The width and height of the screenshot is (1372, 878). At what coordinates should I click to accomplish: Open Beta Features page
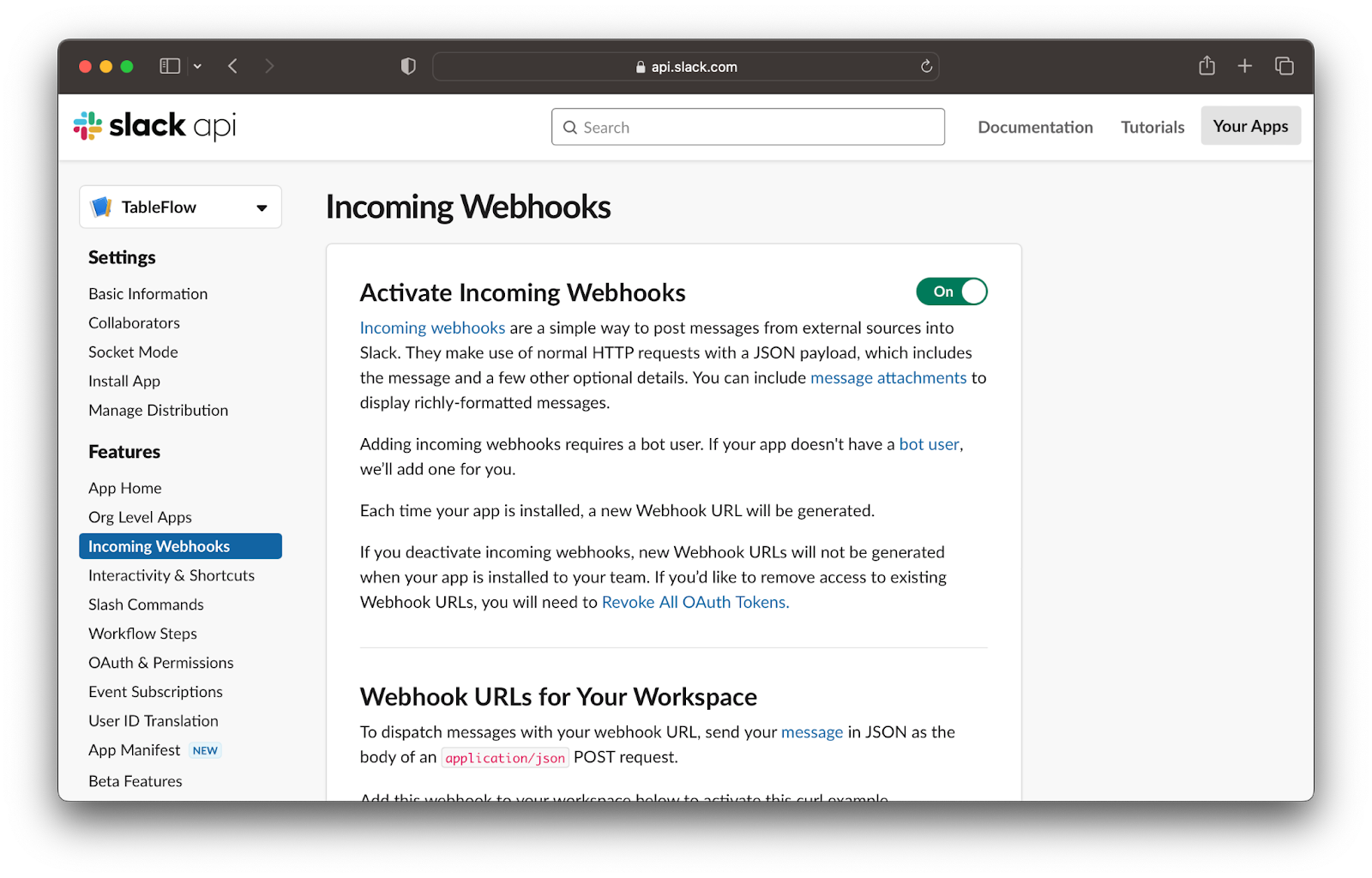(135, 781)
